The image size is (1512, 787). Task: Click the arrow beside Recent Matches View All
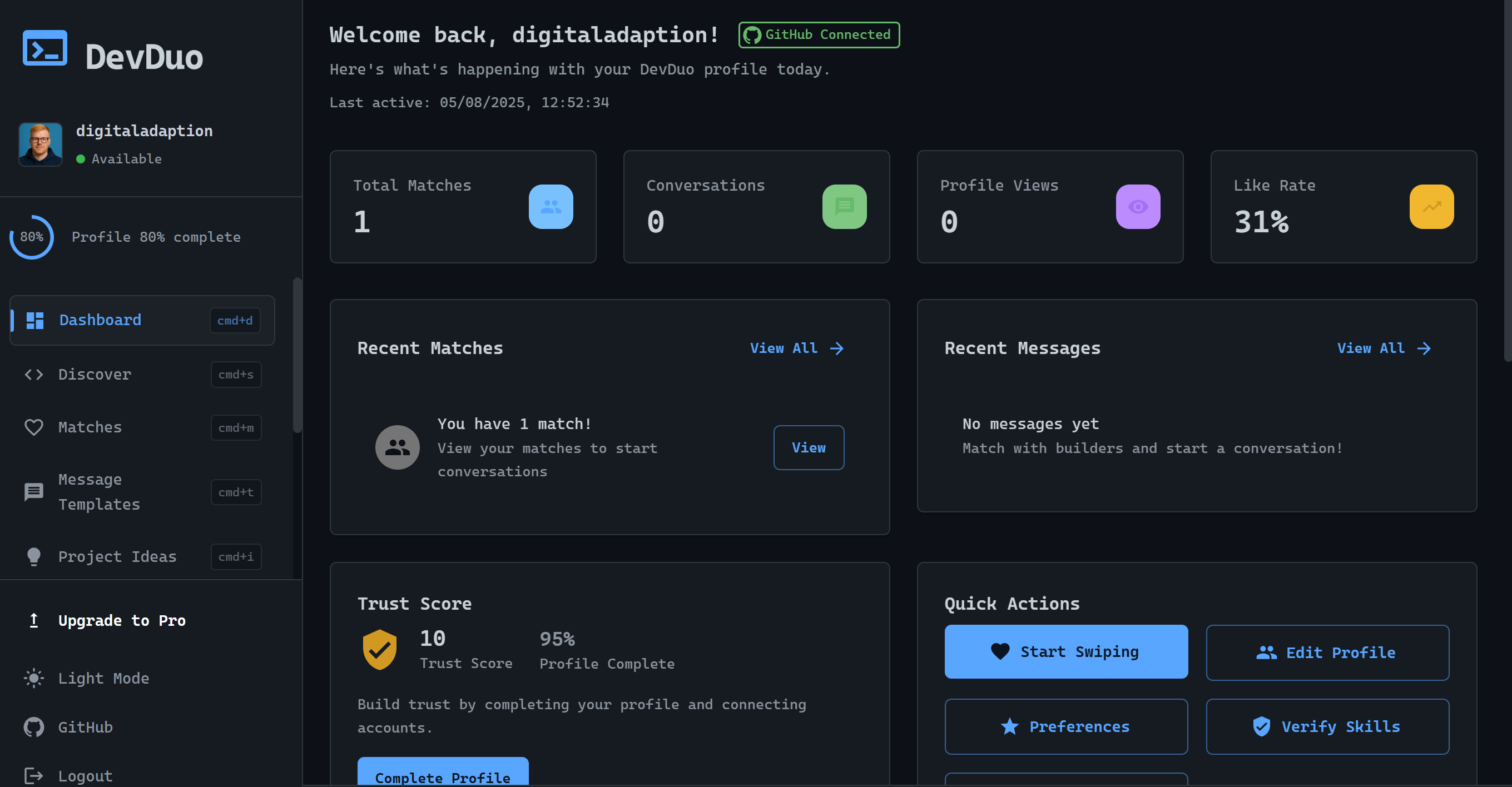tap(836, 348)
